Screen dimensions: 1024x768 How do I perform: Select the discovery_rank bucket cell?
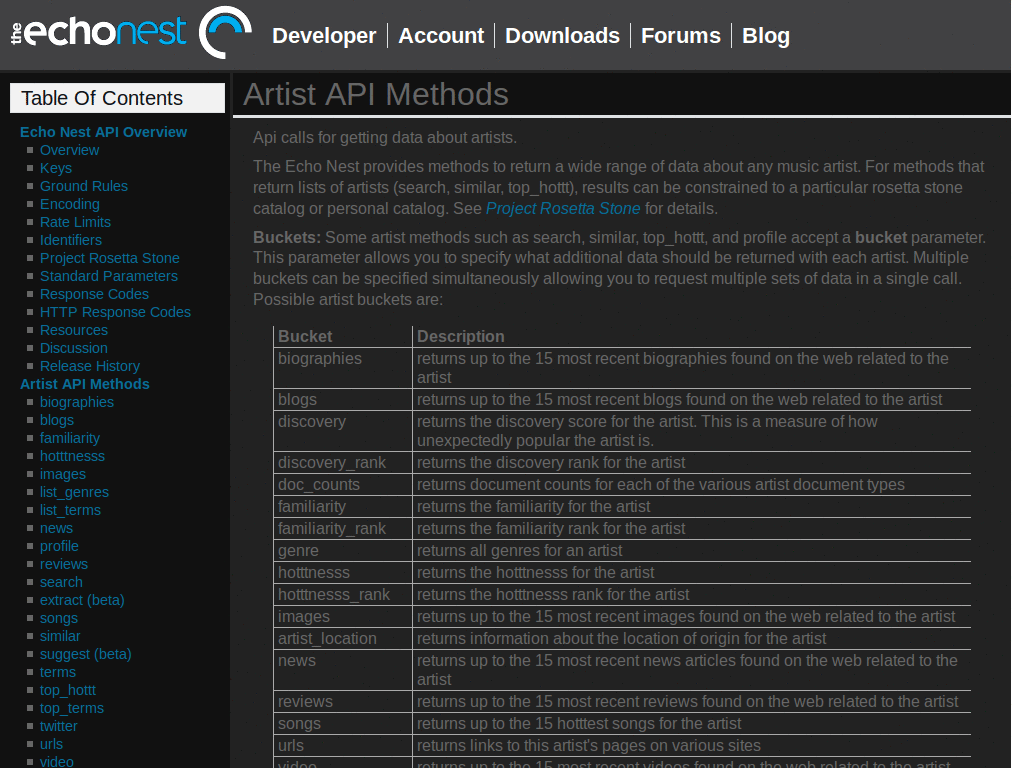[x=343, y=462]
